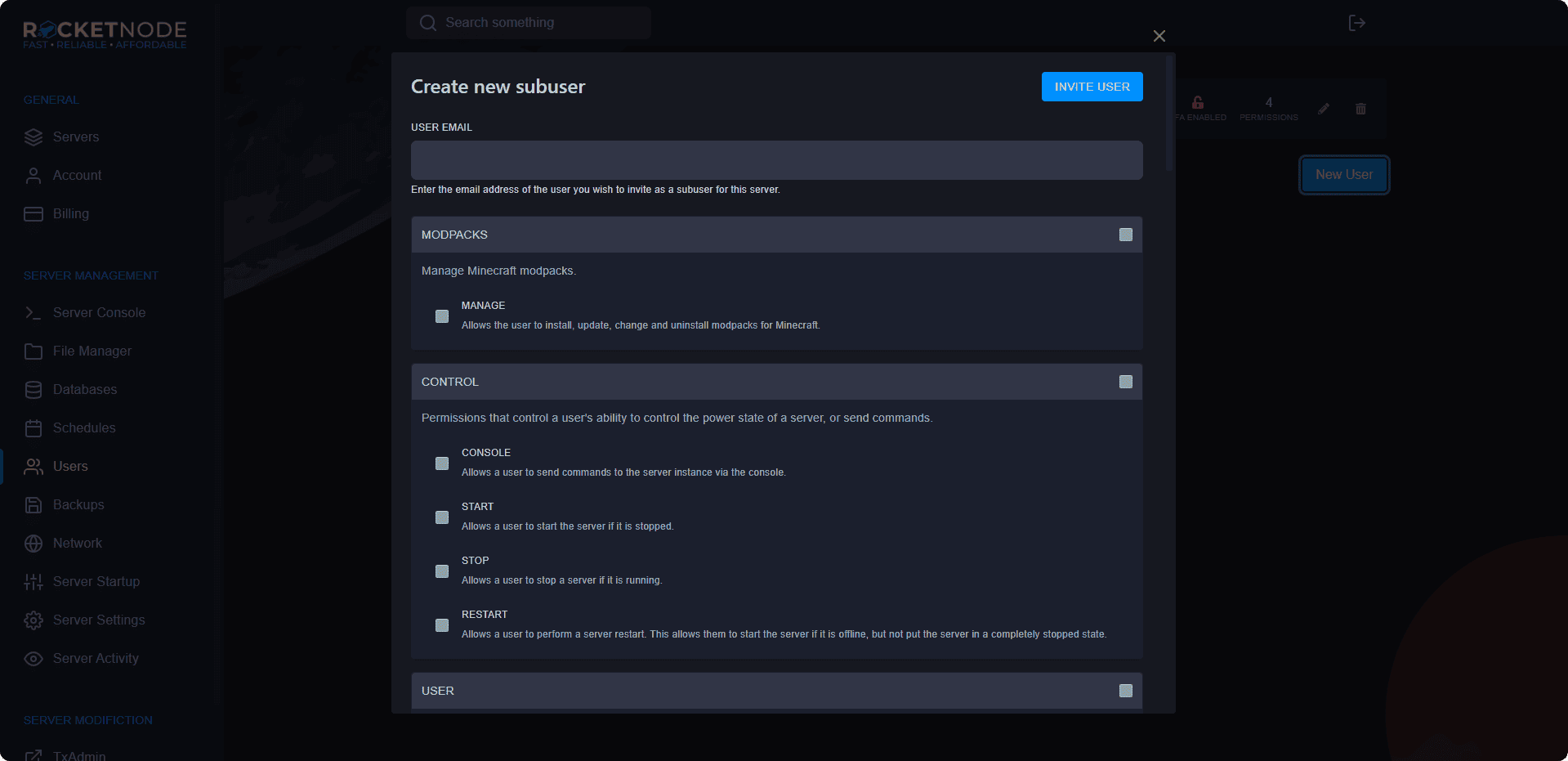Click the logout icon in top bar
Screen dimensions: 1568x761
point(1356,23)
